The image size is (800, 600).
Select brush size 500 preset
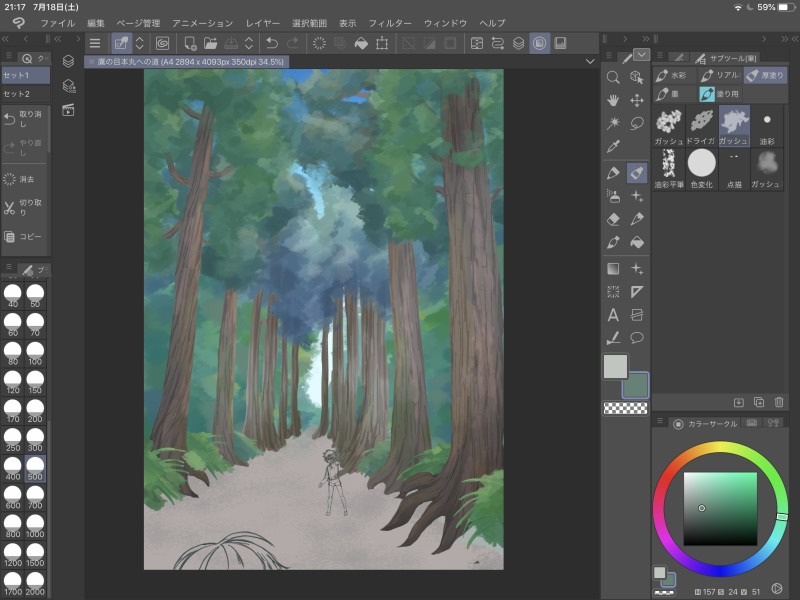click(36, 468)
